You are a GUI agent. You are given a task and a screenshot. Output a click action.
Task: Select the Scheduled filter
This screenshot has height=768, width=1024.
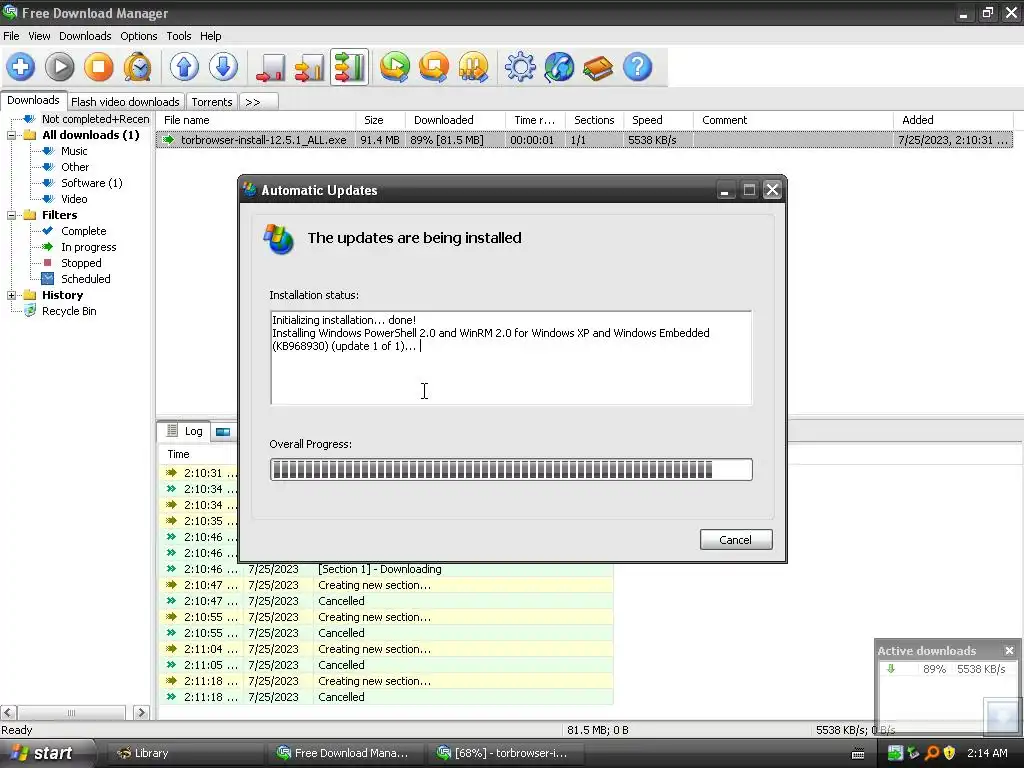coord(86,279)
